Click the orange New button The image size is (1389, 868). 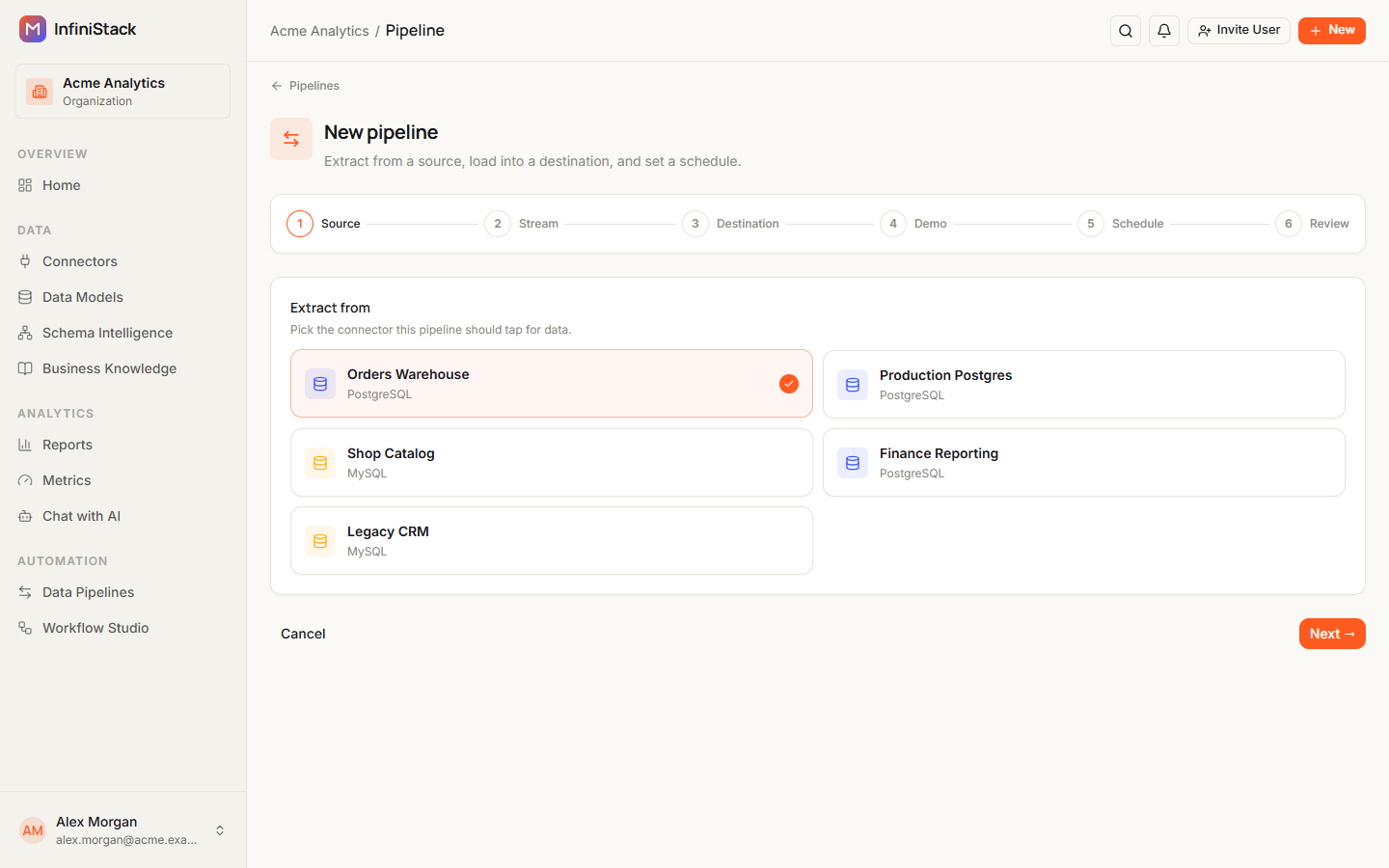pyautogui.click(x=1332, y=30)
